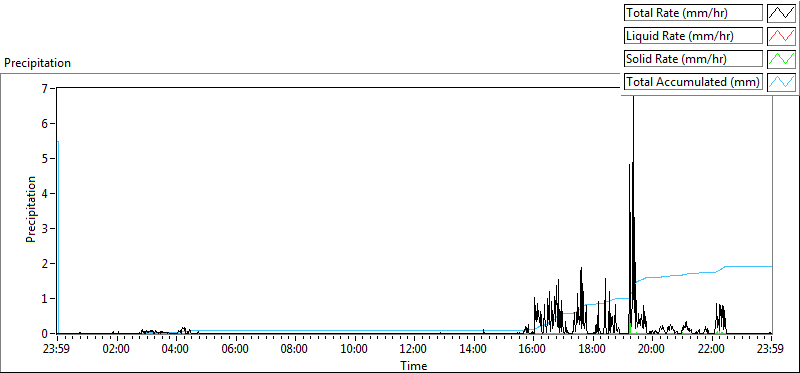Click the 22:00 time axis label
Image resolution: width=800 pixels, height=373 pixels.
click(x=712, y=350)
